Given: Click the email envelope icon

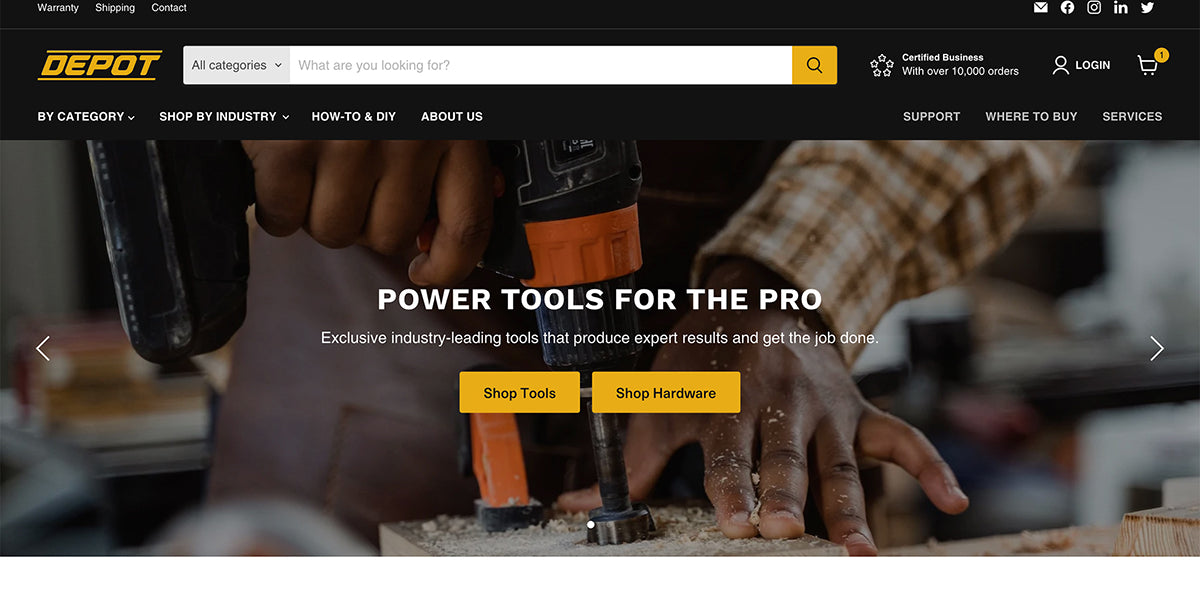Looking at the screenshot, I should tap(1041, 7).
